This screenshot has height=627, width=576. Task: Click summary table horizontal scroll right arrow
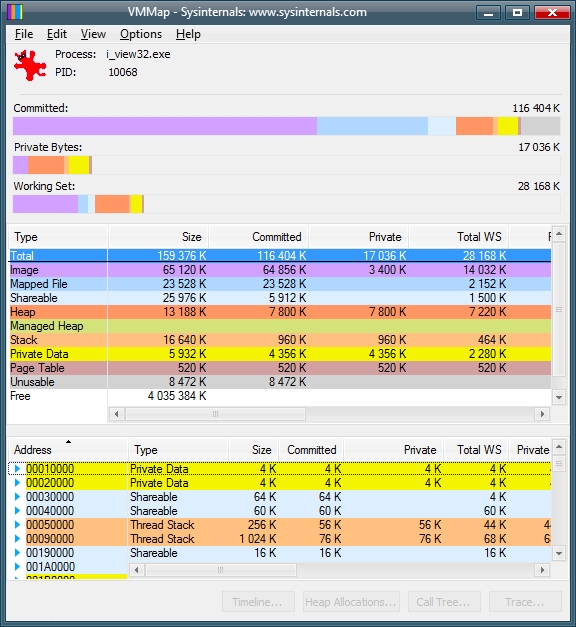click(542, 414)
